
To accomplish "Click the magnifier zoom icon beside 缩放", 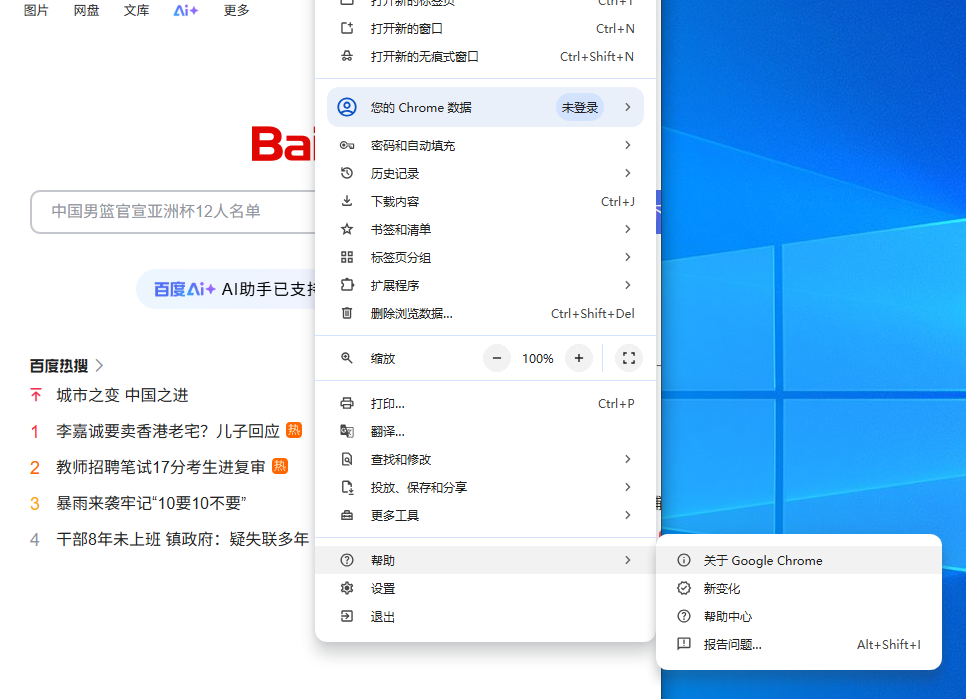I will (347, 358).
